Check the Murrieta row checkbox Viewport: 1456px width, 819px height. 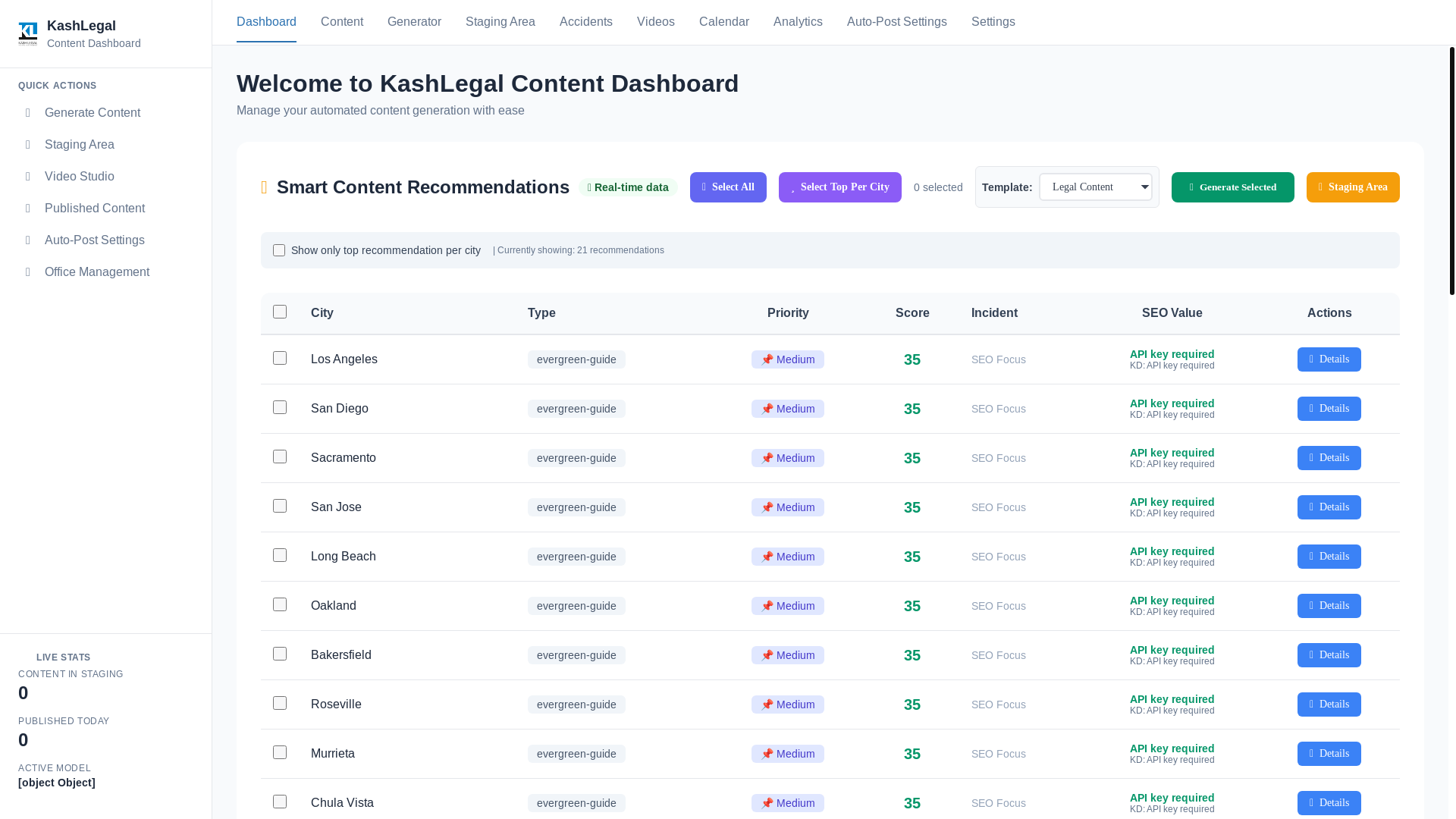280,752
